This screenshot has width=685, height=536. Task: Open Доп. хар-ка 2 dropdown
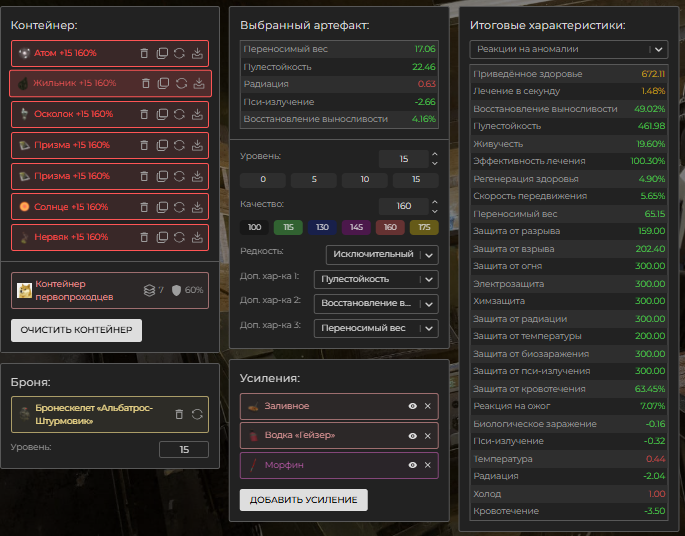click(x=376, y=304)
